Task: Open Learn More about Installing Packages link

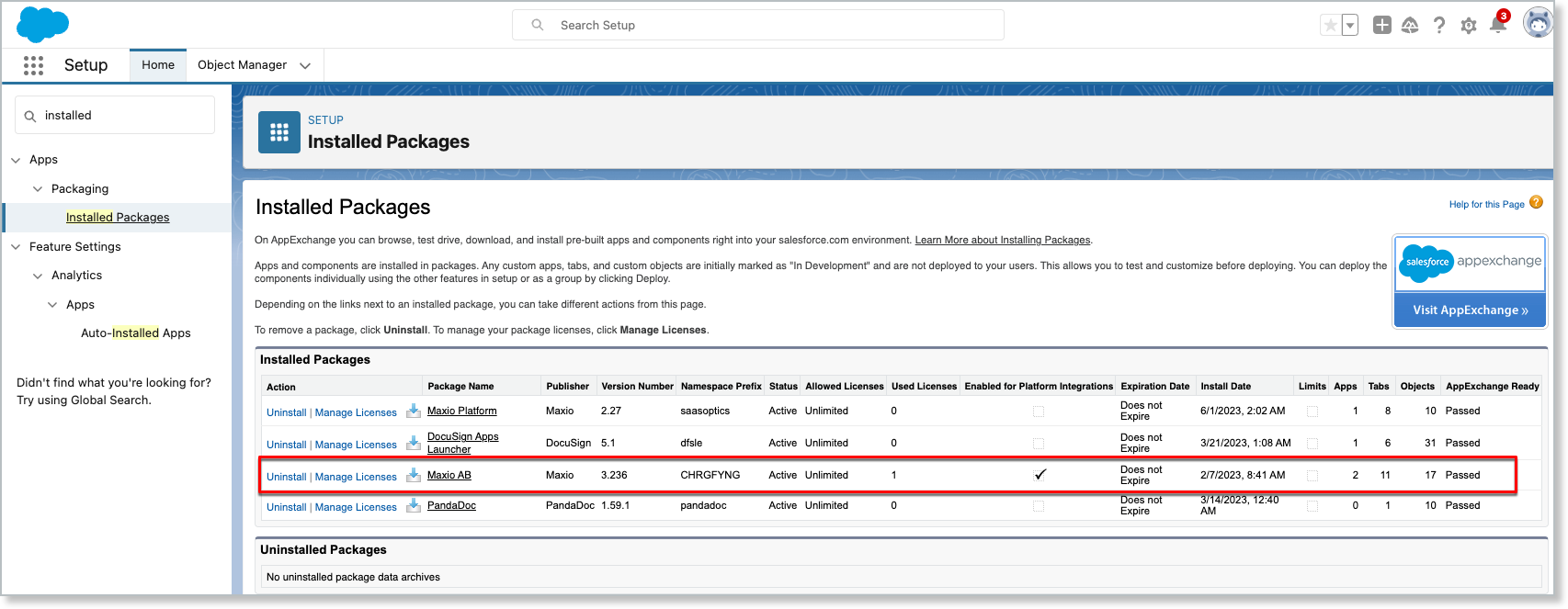Action: (1003, 240)
